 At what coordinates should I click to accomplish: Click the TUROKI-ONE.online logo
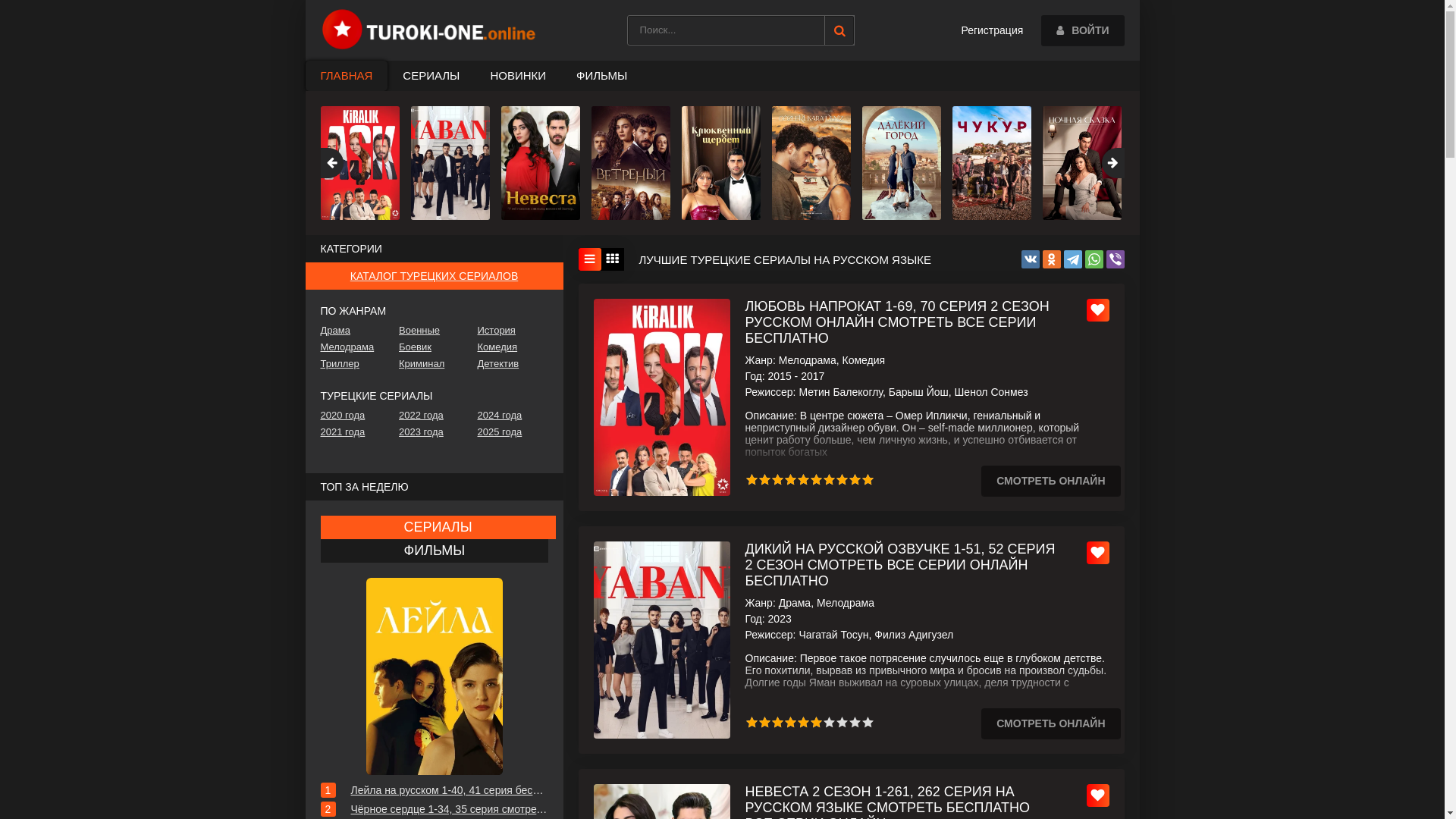(x=428, y=30)
